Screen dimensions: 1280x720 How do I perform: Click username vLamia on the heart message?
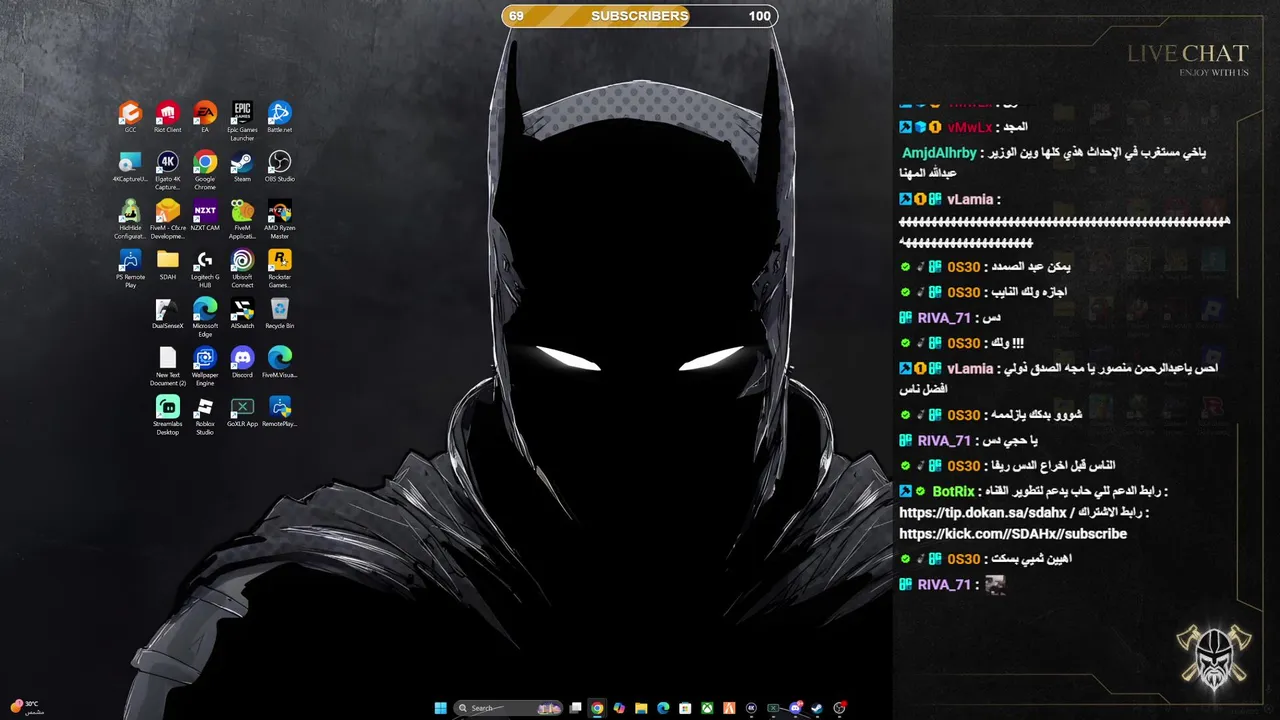point(970,199)
